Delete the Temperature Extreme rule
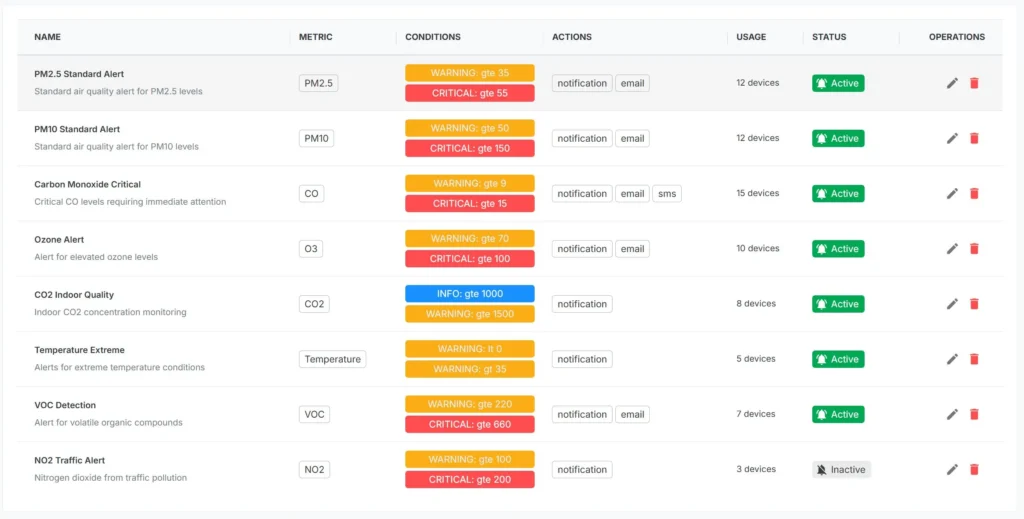Viewport: 1024px width, 519px height. 974,359
